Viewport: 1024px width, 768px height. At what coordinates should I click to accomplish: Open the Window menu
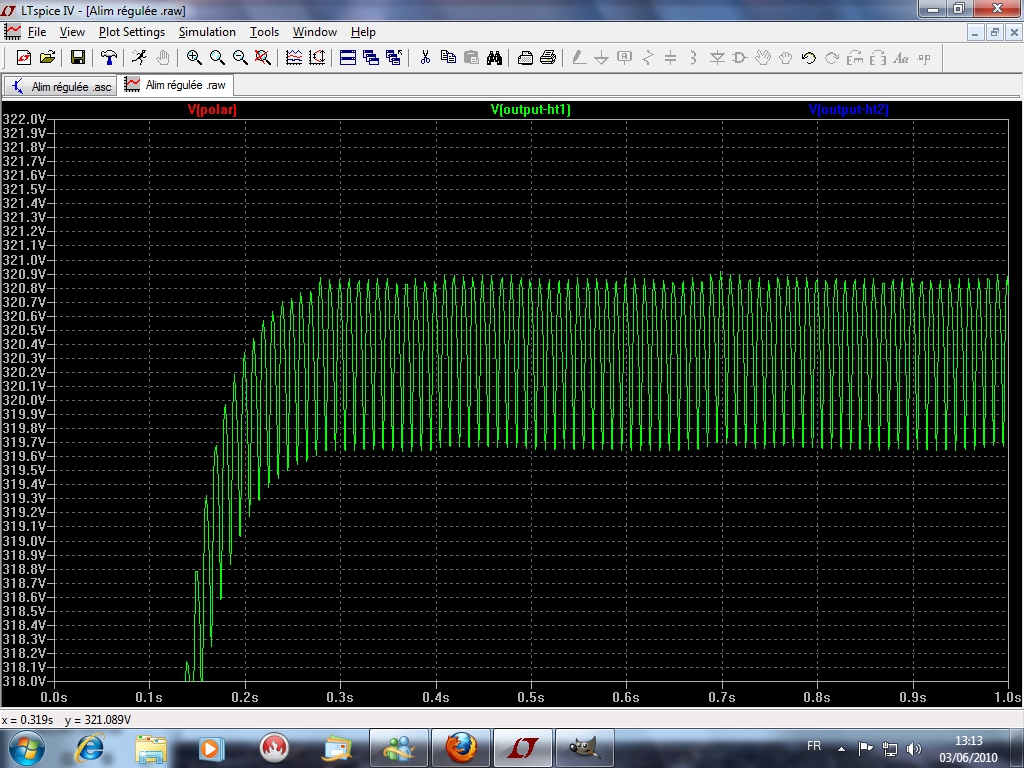314,31
